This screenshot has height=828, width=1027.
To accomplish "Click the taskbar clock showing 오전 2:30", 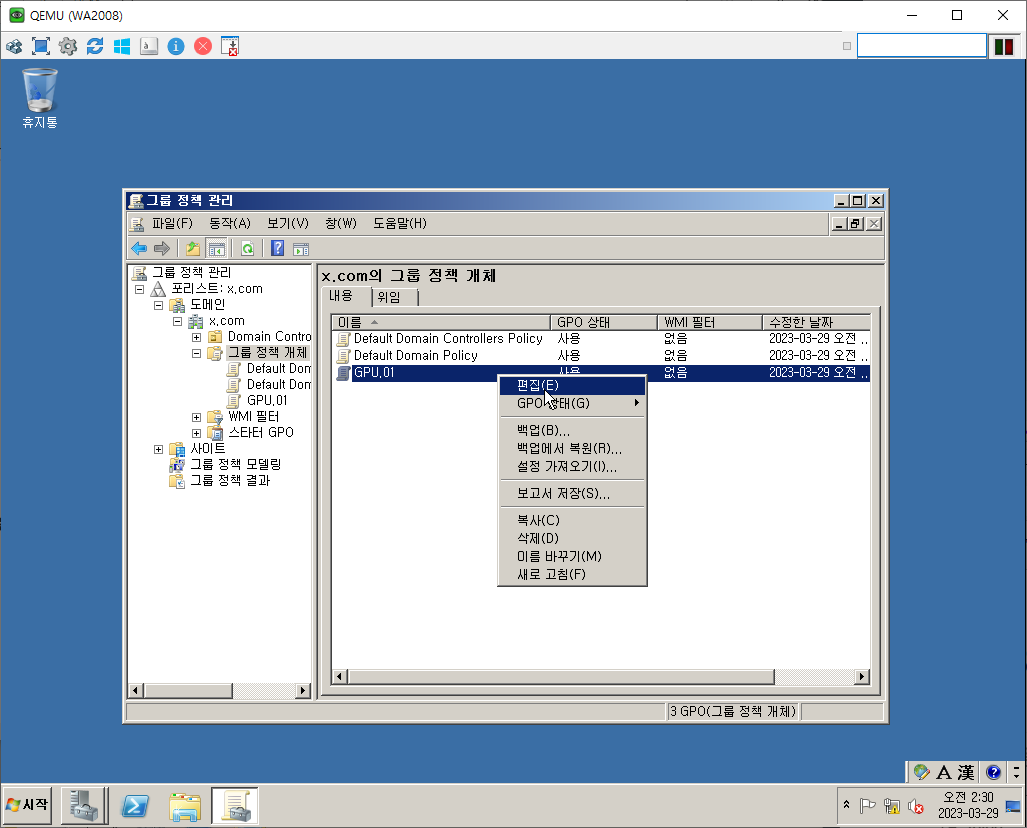I will [968, 806].
